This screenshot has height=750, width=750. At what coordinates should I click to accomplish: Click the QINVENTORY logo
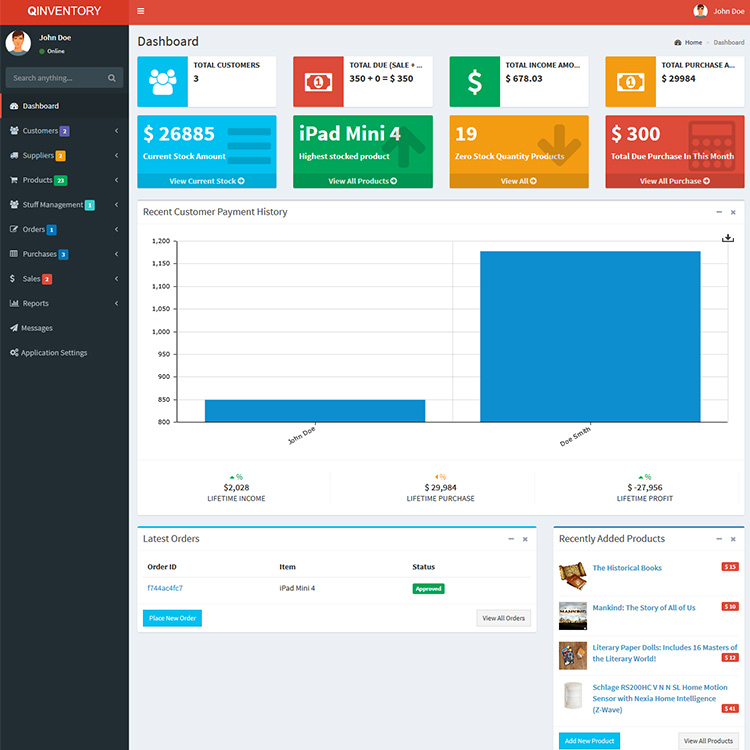[64, 11]
